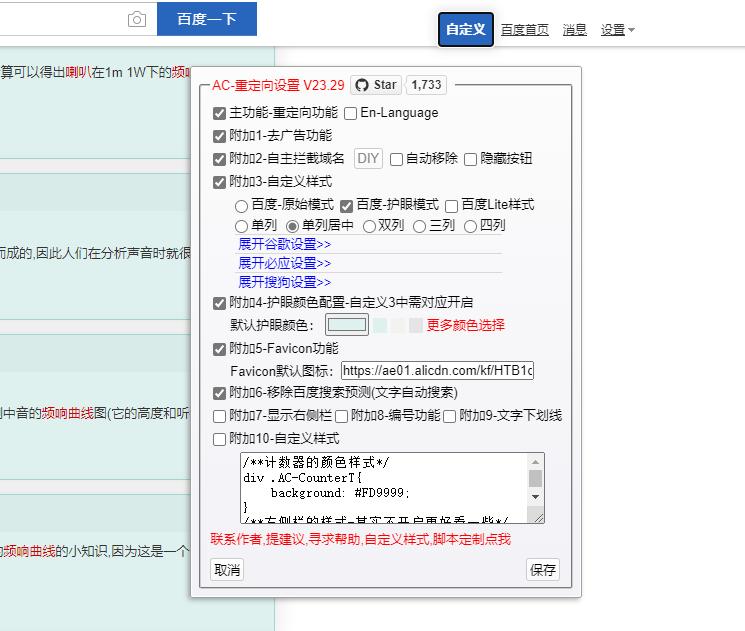The image size is (745, 631).
Task: Expand the 设置 dropdown menu
Action: click(617, 30)
